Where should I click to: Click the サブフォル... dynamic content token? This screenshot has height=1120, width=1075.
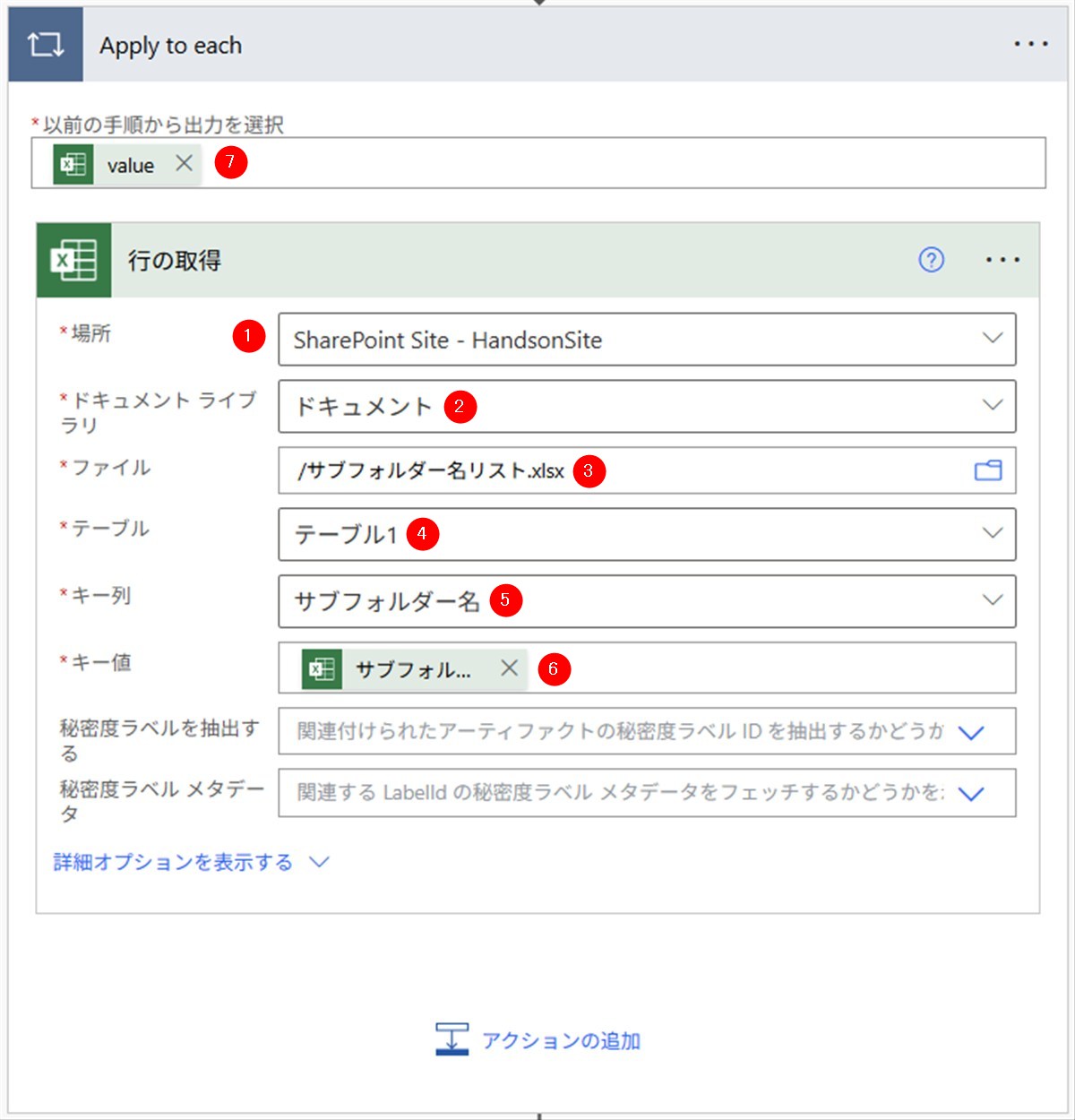point(412,669)
